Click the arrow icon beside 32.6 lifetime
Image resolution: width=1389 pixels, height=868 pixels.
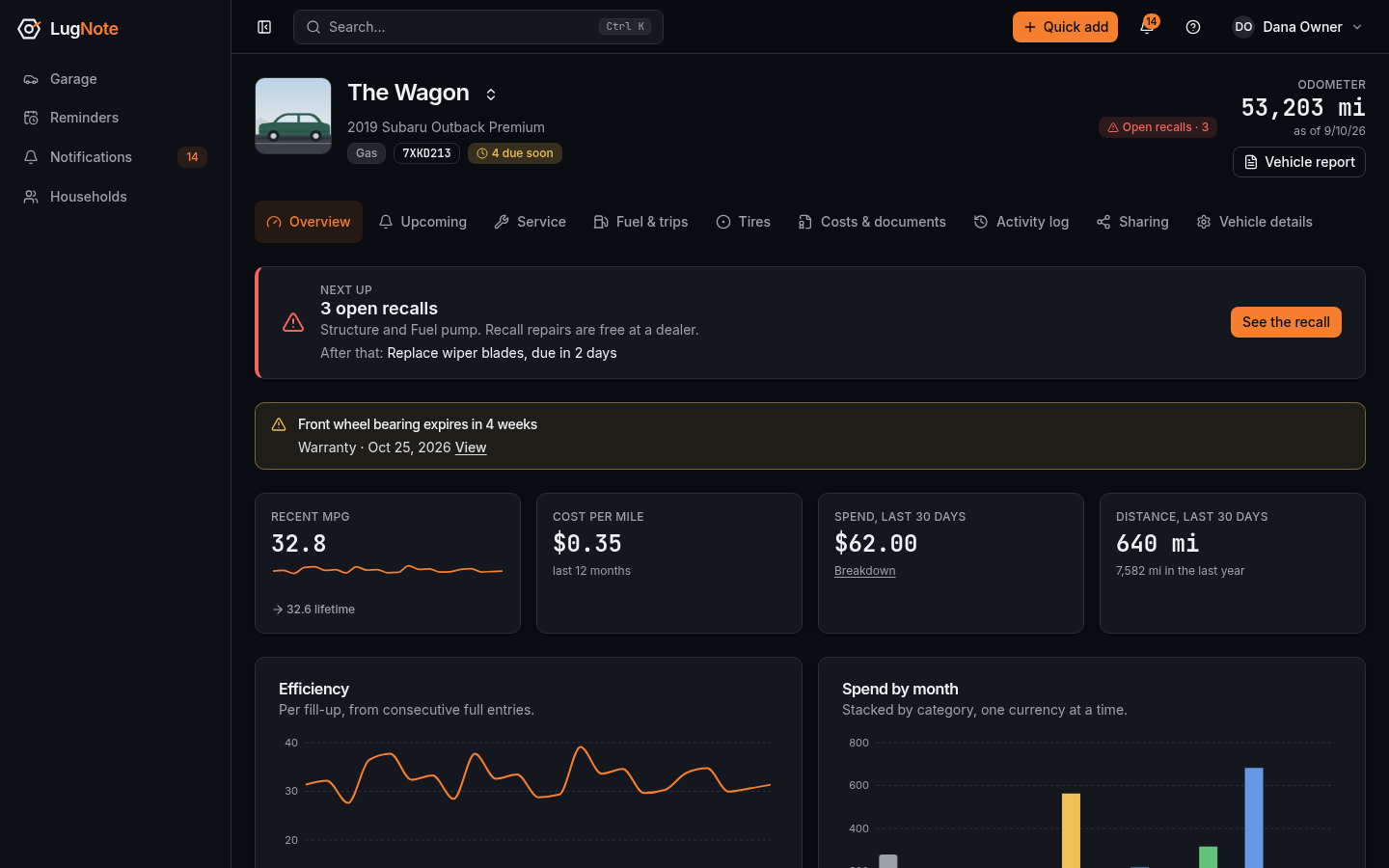[x=277, y=610]
